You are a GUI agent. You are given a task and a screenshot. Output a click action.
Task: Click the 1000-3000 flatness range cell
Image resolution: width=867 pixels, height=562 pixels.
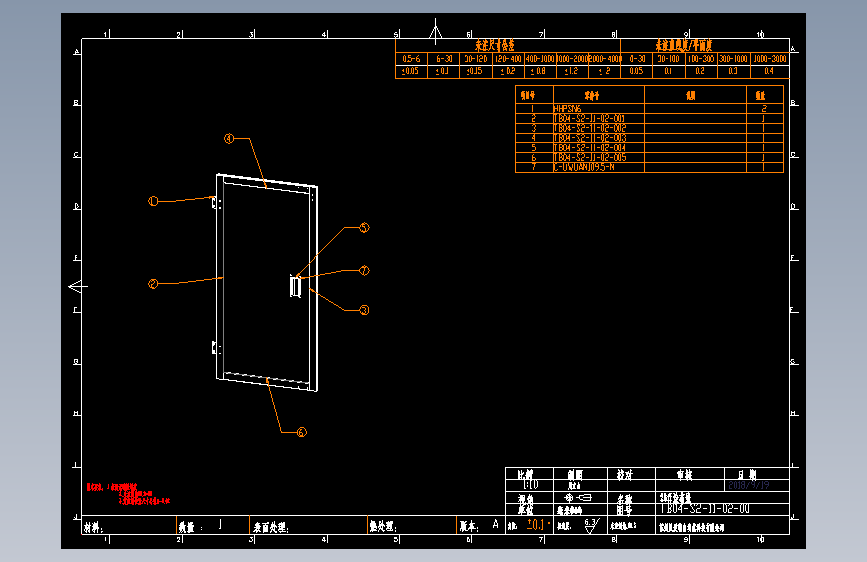click(770, 59)
